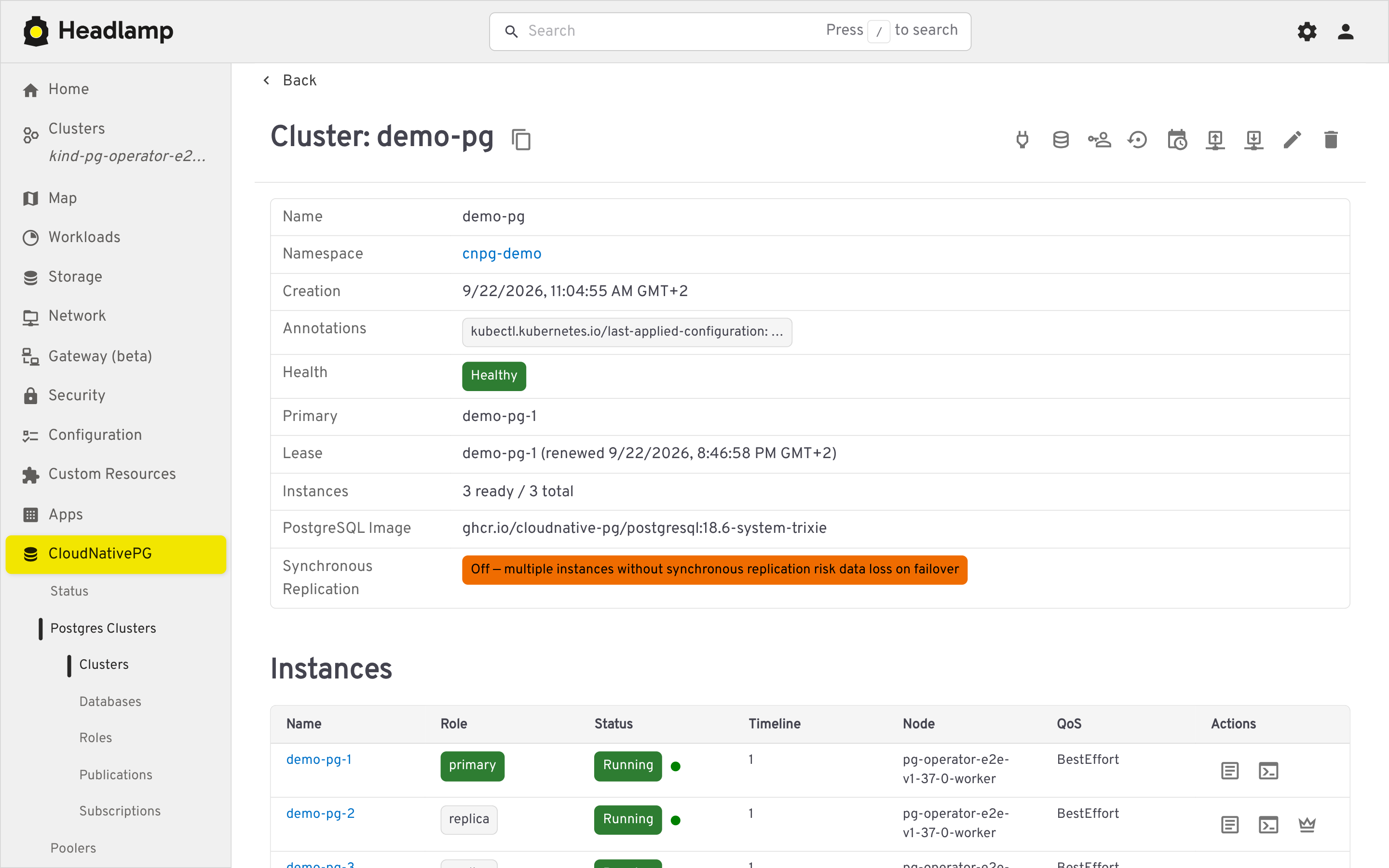Click the PostgreSQL image value ghcr.io/cloudnative-pg/postgresql:18.6-system-trixie
This screenshot has width=1389, height=868.
coord(644,528)
